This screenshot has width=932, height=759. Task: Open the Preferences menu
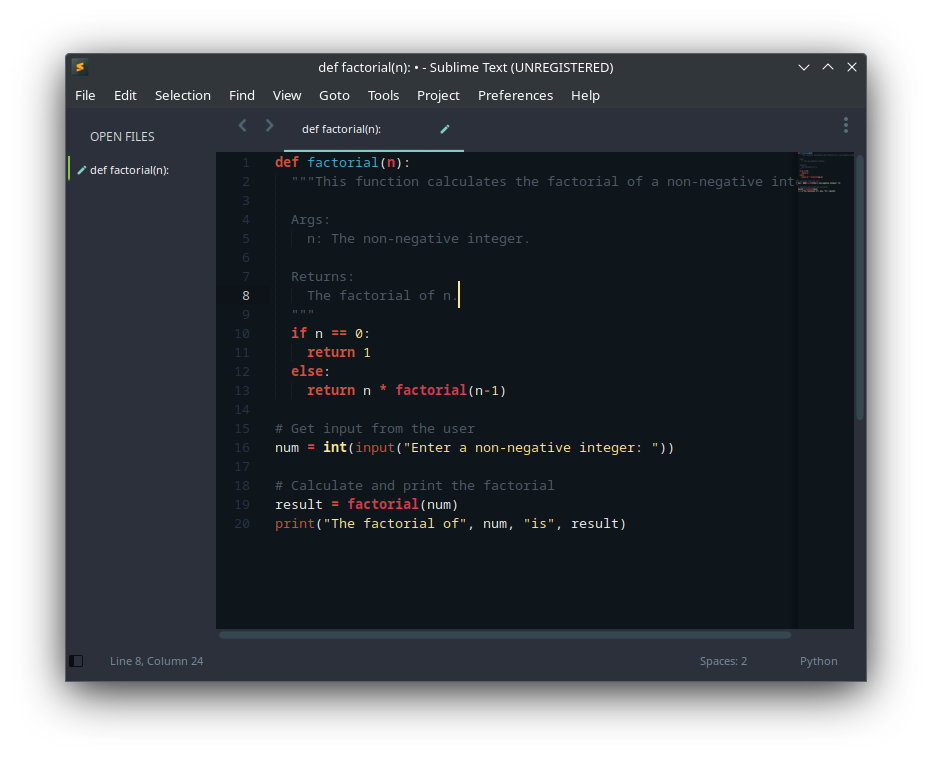pos(515,95)
